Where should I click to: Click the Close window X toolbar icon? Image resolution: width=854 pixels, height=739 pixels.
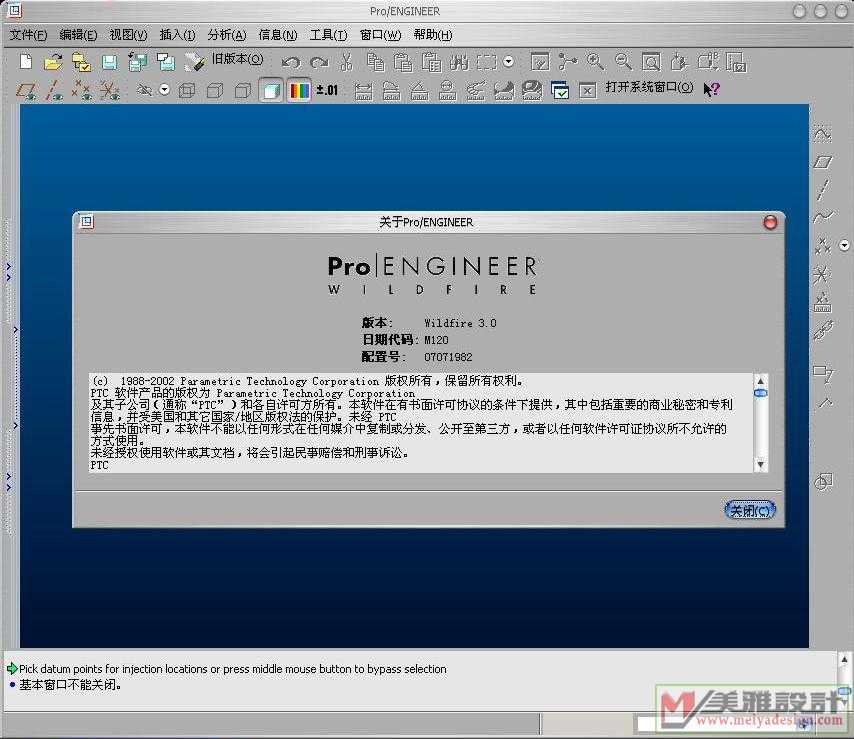click(x=587, y=90)
